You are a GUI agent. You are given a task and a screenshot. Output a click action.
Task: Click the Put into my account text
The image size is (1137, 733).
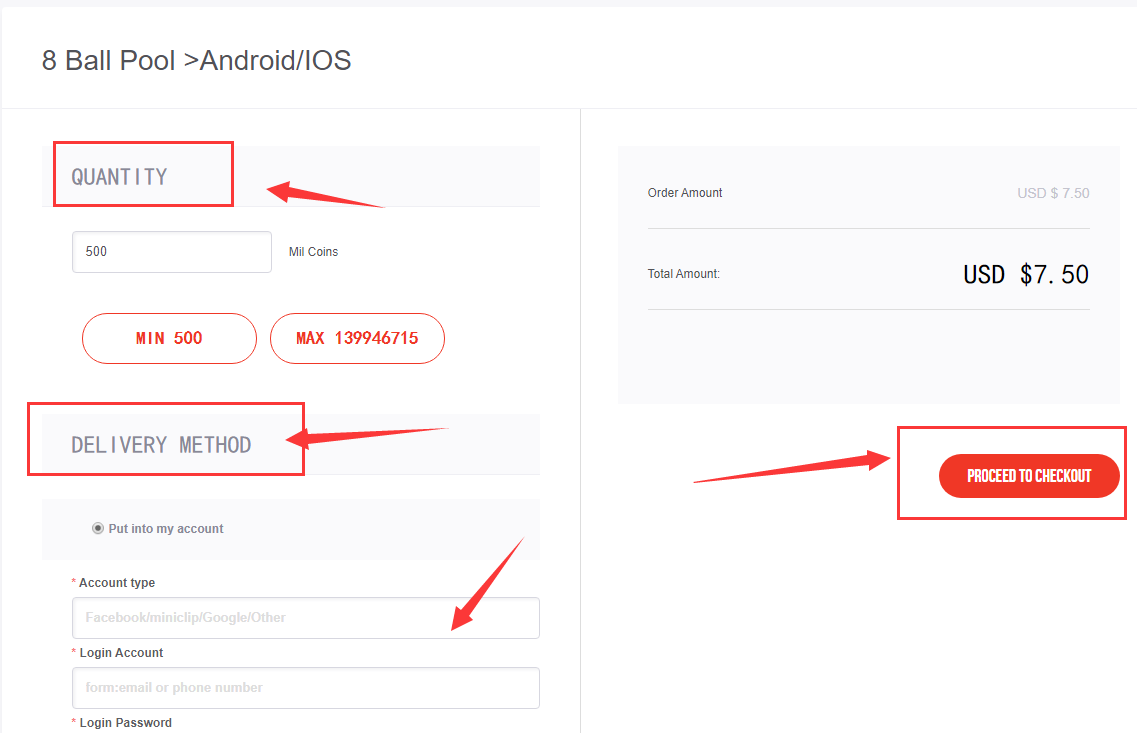point(166,529)
